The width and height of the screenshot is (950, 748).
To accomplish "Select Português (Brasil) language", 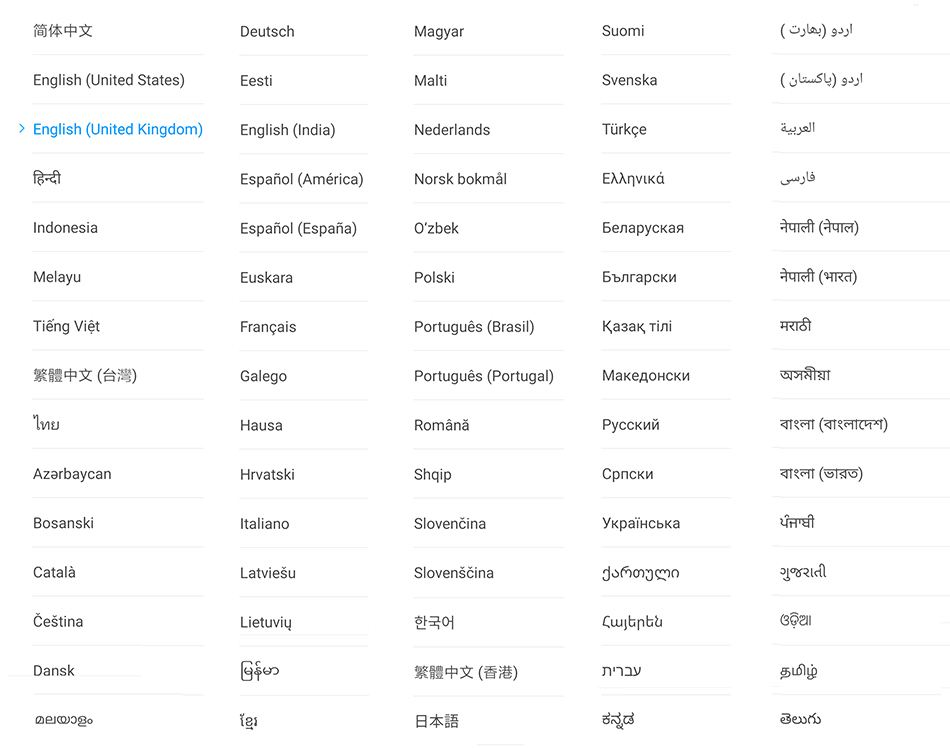I will click(474, 327).
